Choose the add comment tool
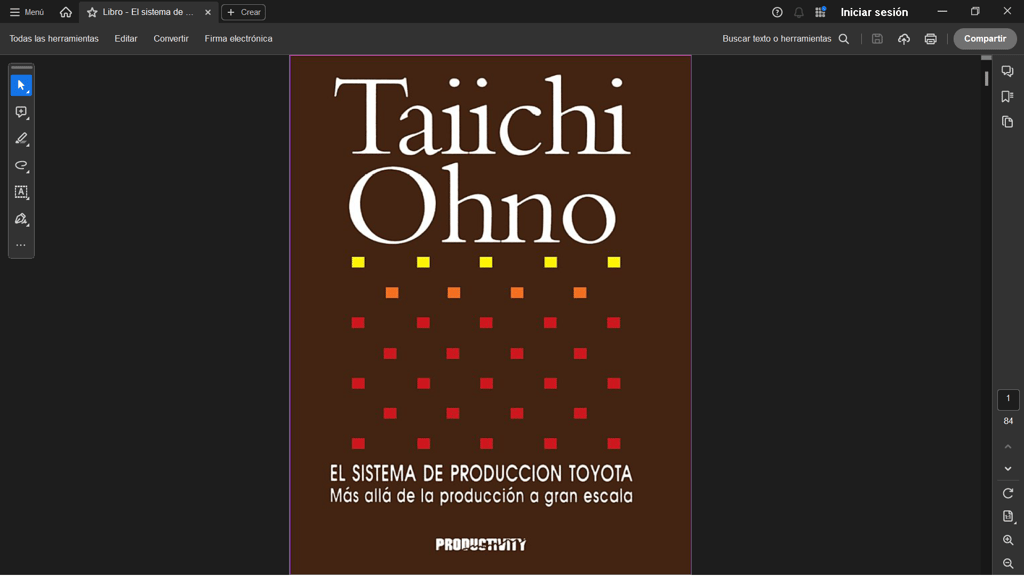 point(22,112)
